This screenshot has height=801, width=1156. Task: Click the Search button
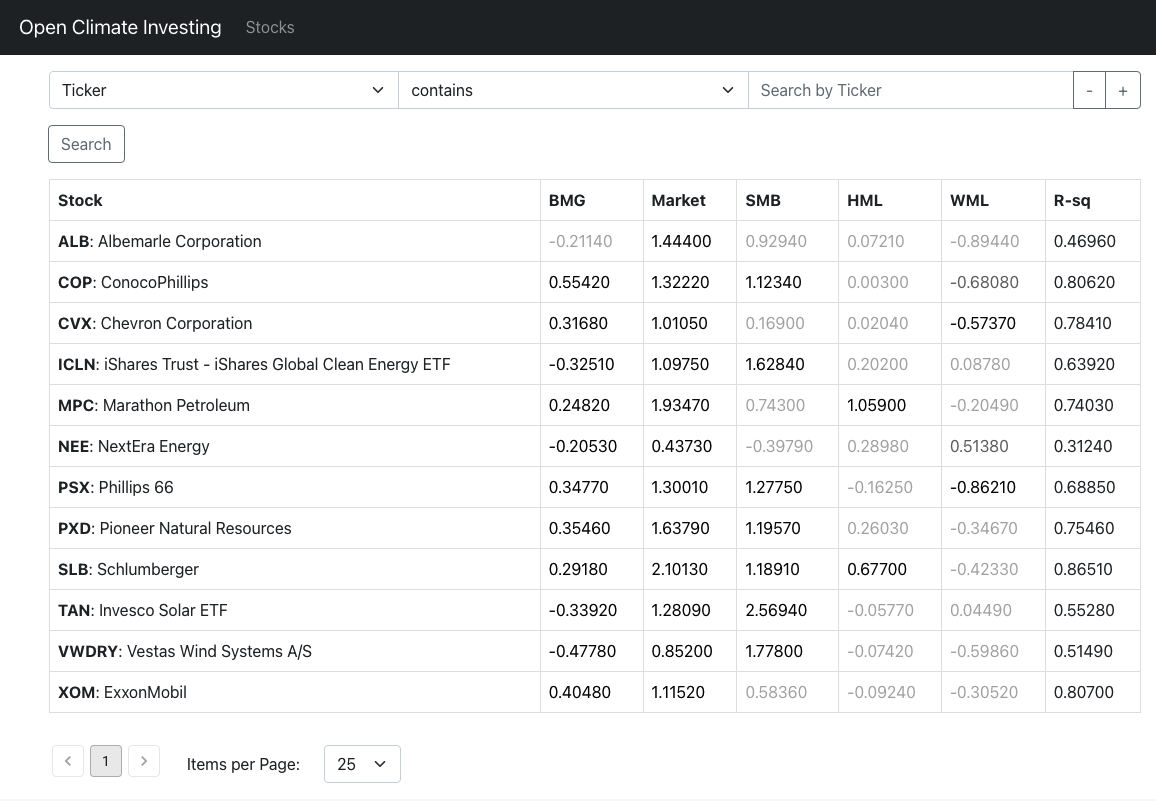click(86, 144)
